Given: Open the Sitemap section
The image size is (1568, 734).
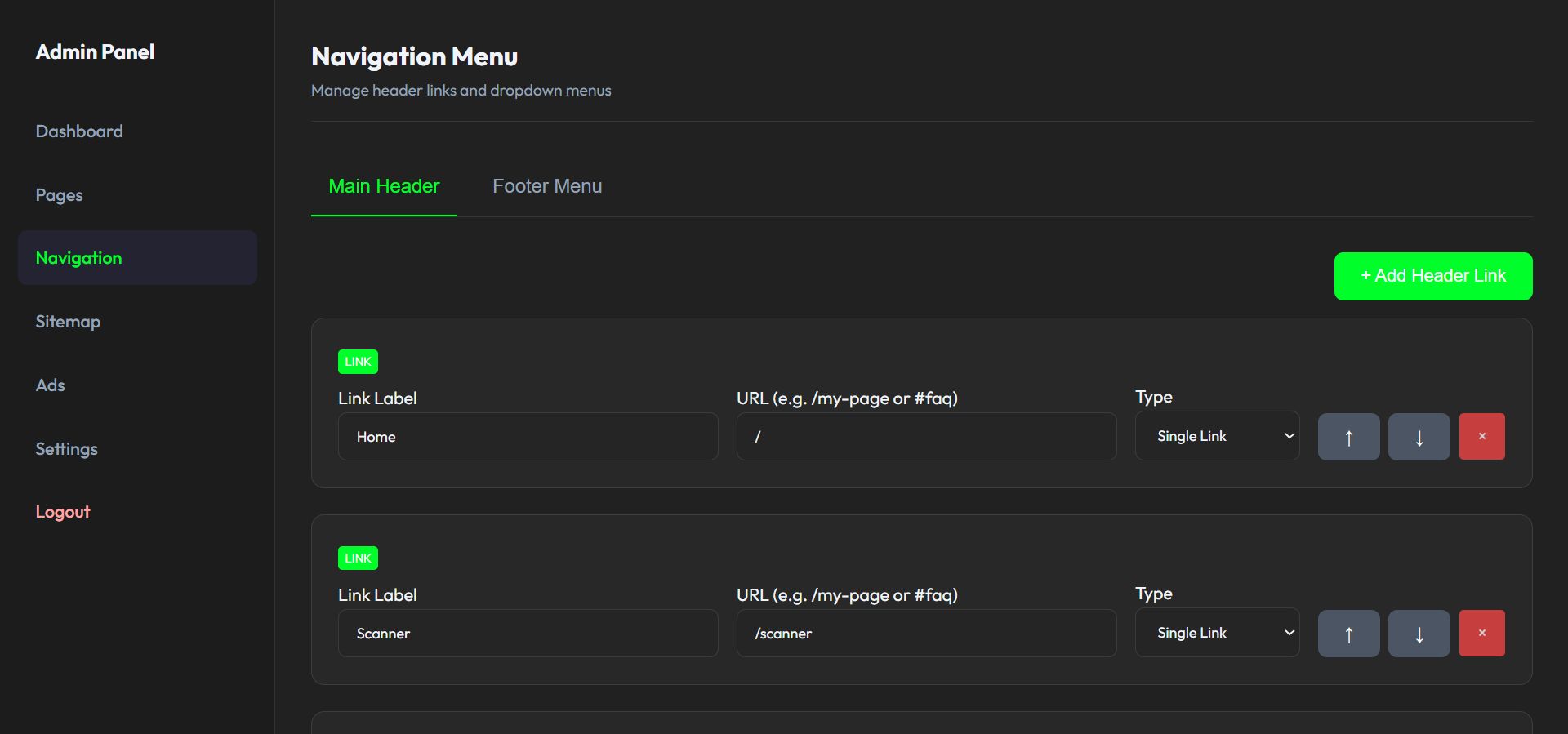Looking at the screenshot, I should (x=68, y=322).
